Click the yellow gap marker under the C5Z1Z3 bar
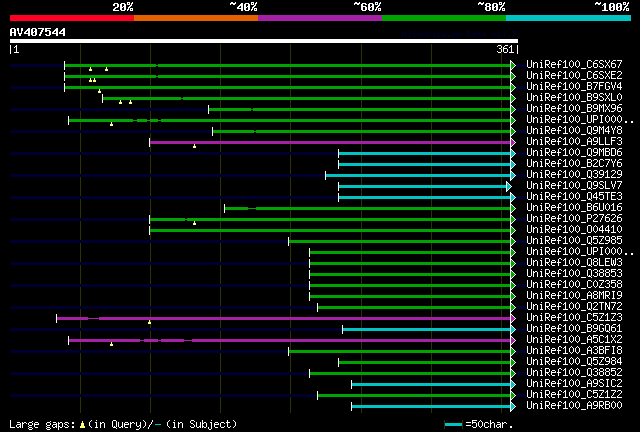Viewport: 640px width, 432px height. click(x=149, y=323)
